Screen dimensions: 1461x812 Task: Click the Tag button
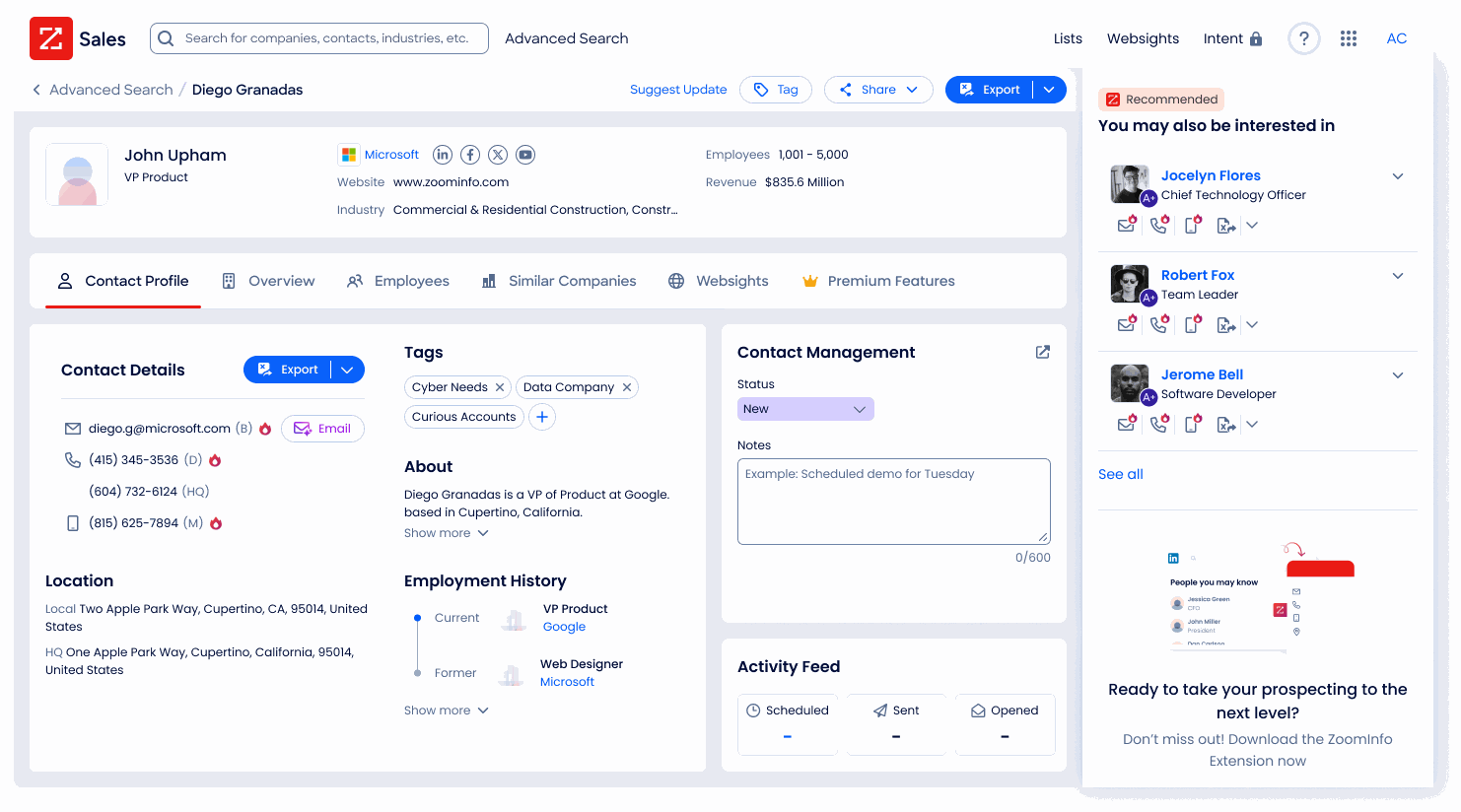tap(776, 90)
